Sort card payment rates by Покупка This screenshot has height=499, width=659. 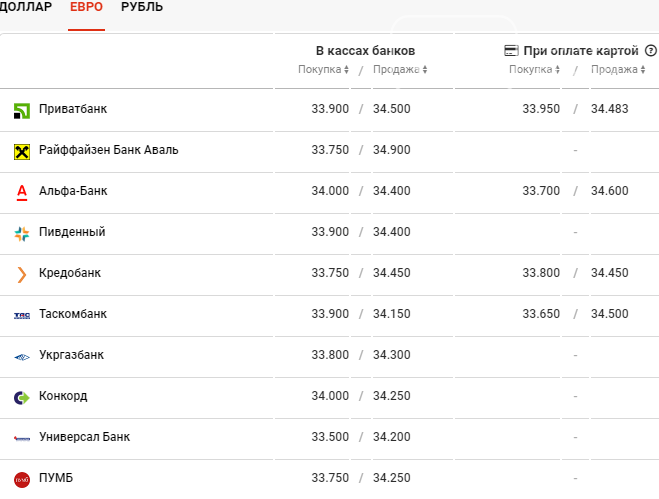[x=534, y=69]
